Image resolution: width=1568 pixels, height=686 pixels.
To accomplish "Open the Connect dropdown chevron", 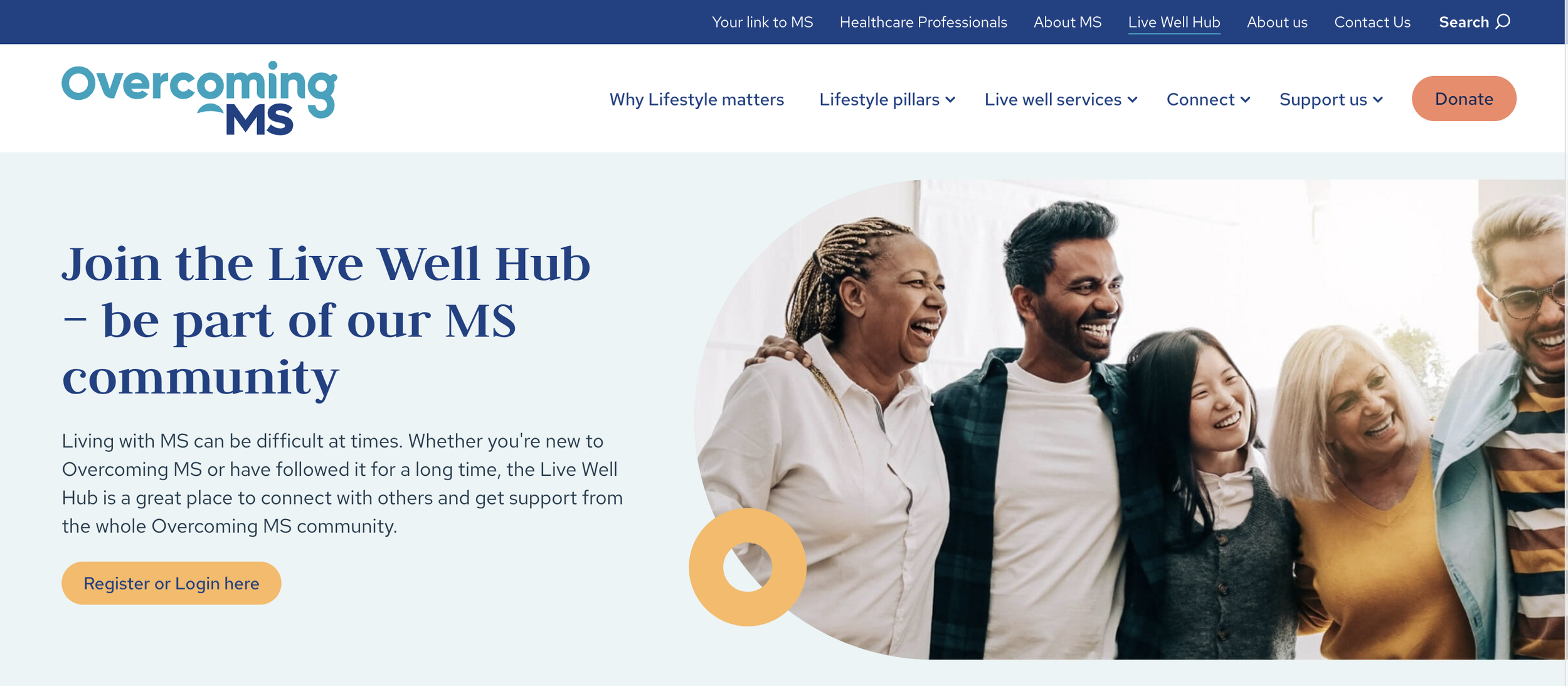I will tap(1246, 100).
